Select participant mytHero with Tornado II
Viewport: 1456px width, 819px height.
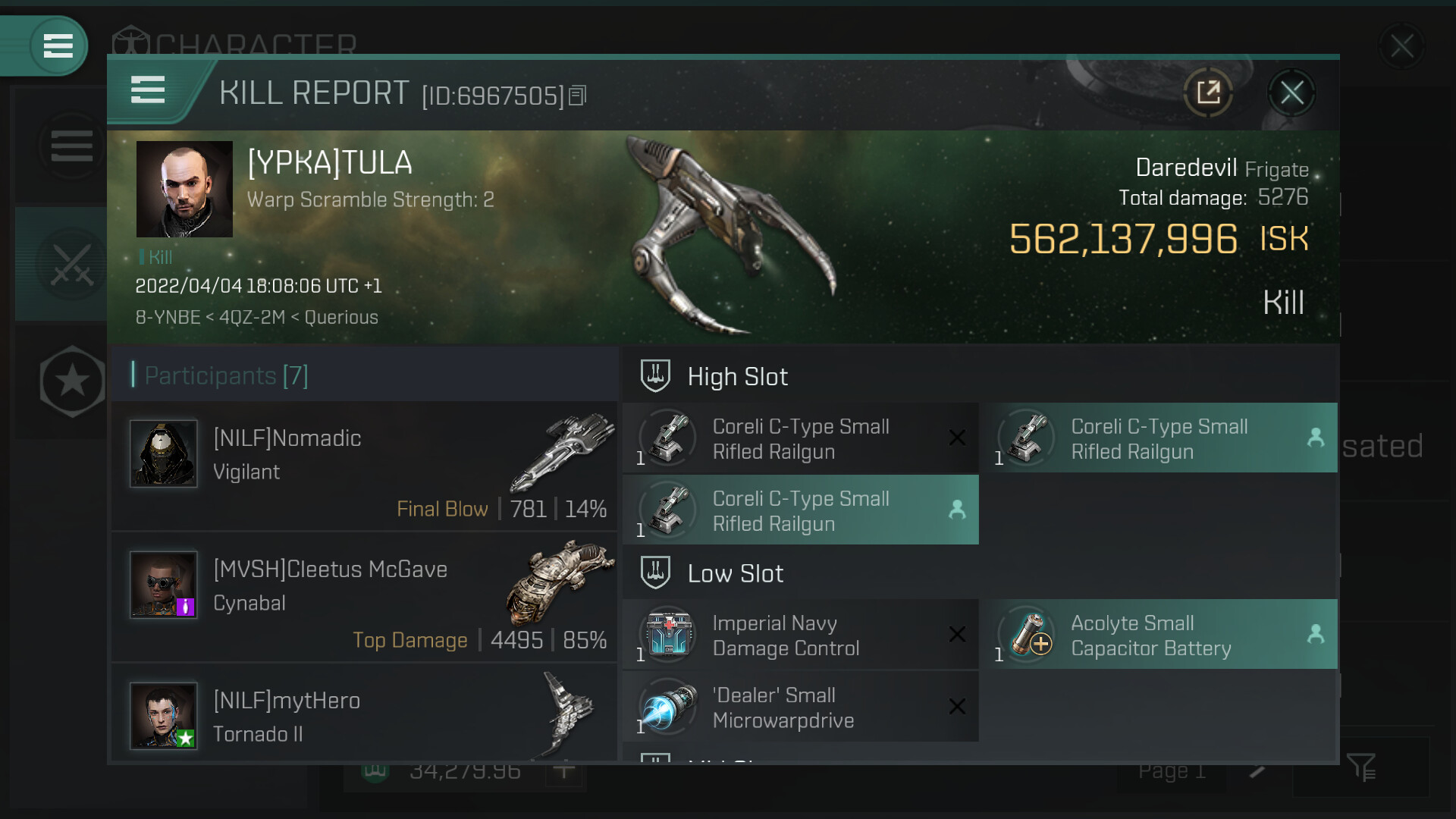coord(364,715)
